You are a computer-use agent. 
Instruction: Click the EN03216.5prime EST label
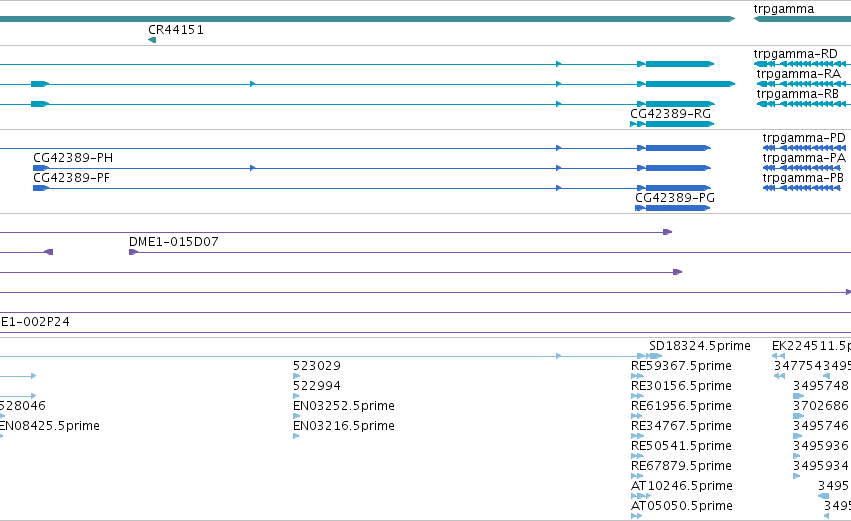click(344, 426)
